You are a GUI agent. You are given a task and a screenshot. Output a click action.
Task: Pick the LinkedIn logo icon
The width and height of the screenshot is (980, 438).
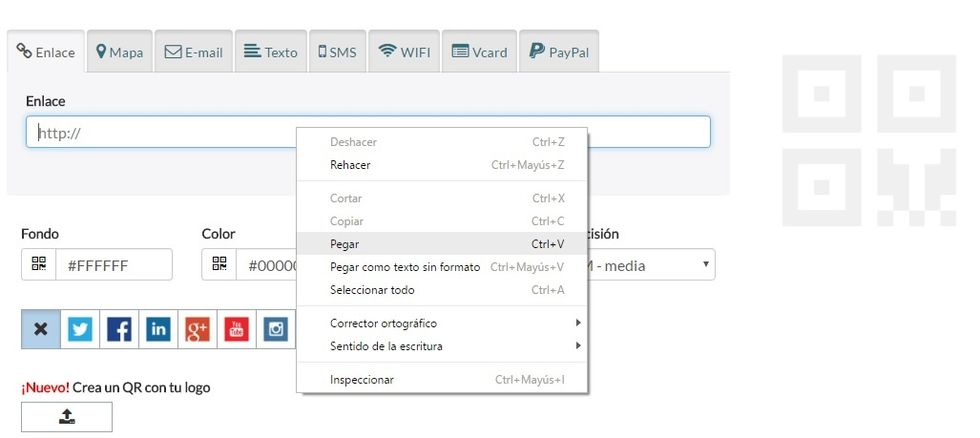[158, 330]
